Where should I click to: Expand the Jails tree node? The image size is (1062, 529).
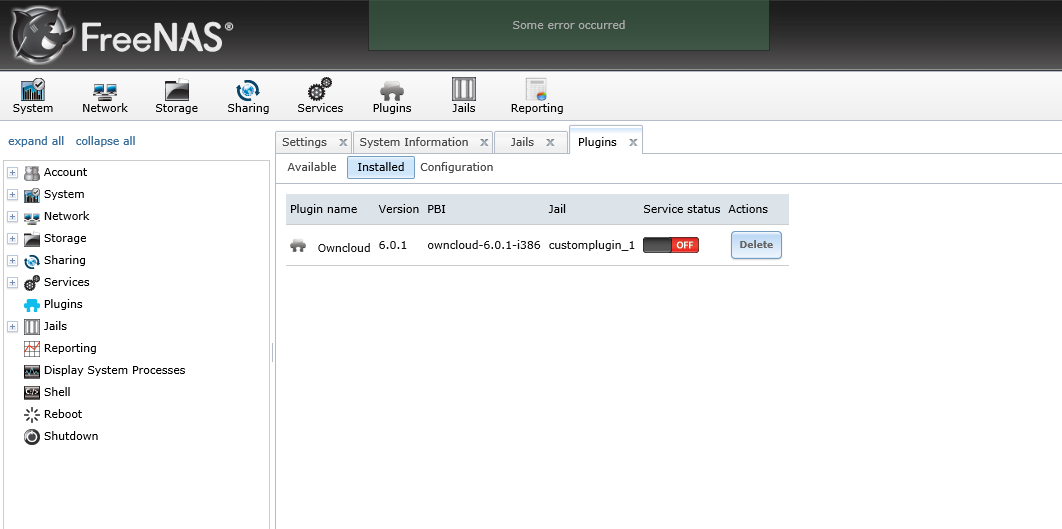pyautogui.click(x=12, y=327)
